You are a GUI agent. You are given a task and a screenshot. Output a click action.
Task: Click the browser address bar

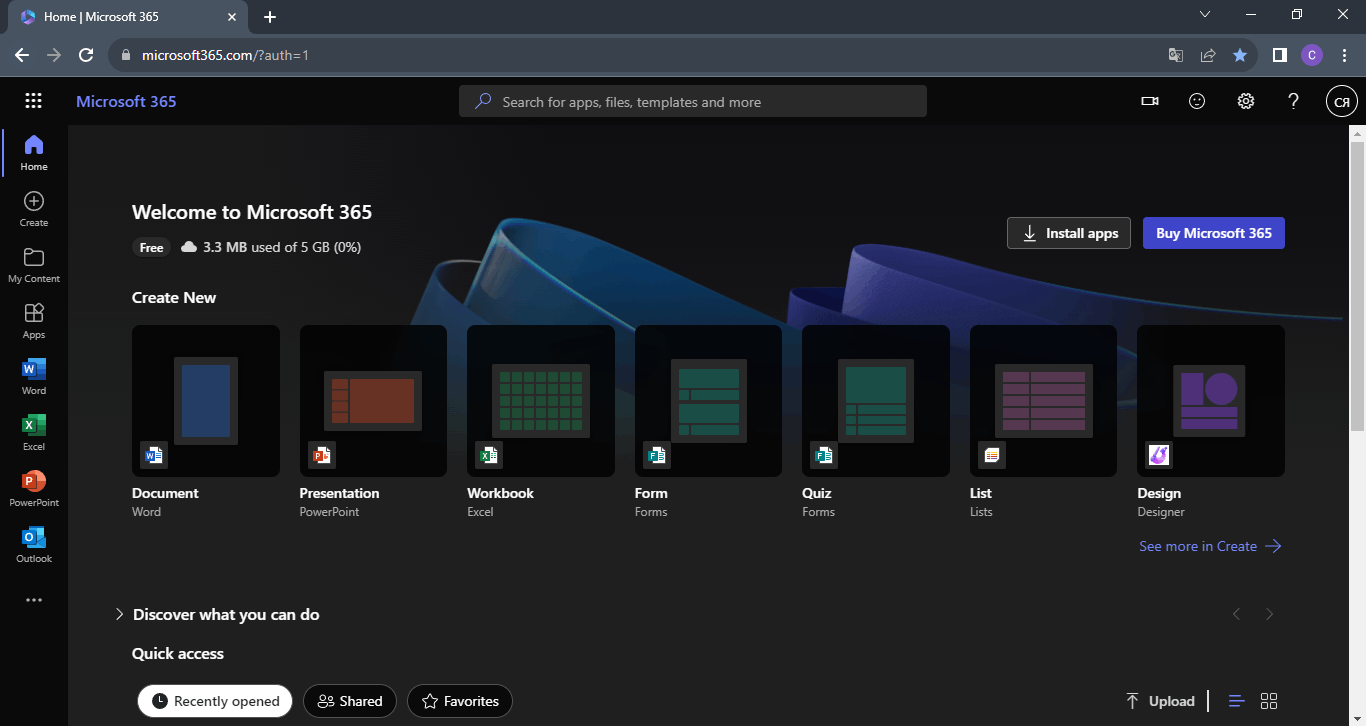tap(640, 55)
